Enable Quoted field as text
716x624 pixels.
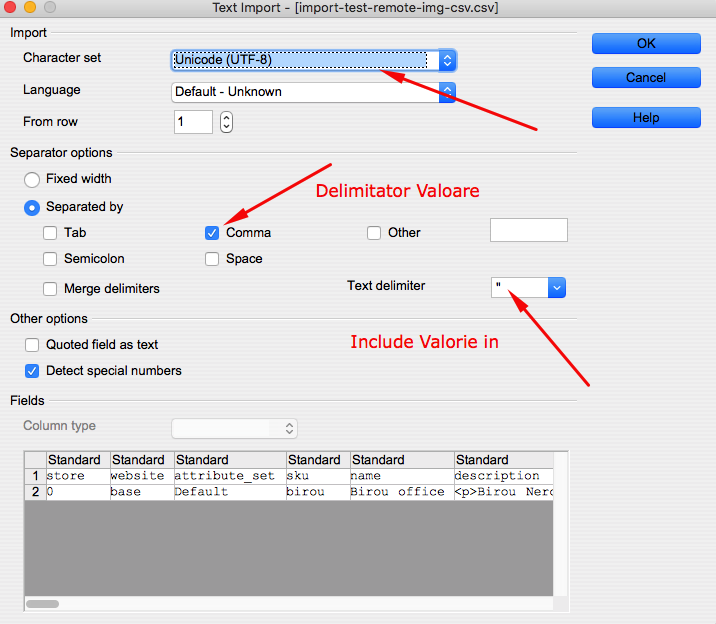32,345
